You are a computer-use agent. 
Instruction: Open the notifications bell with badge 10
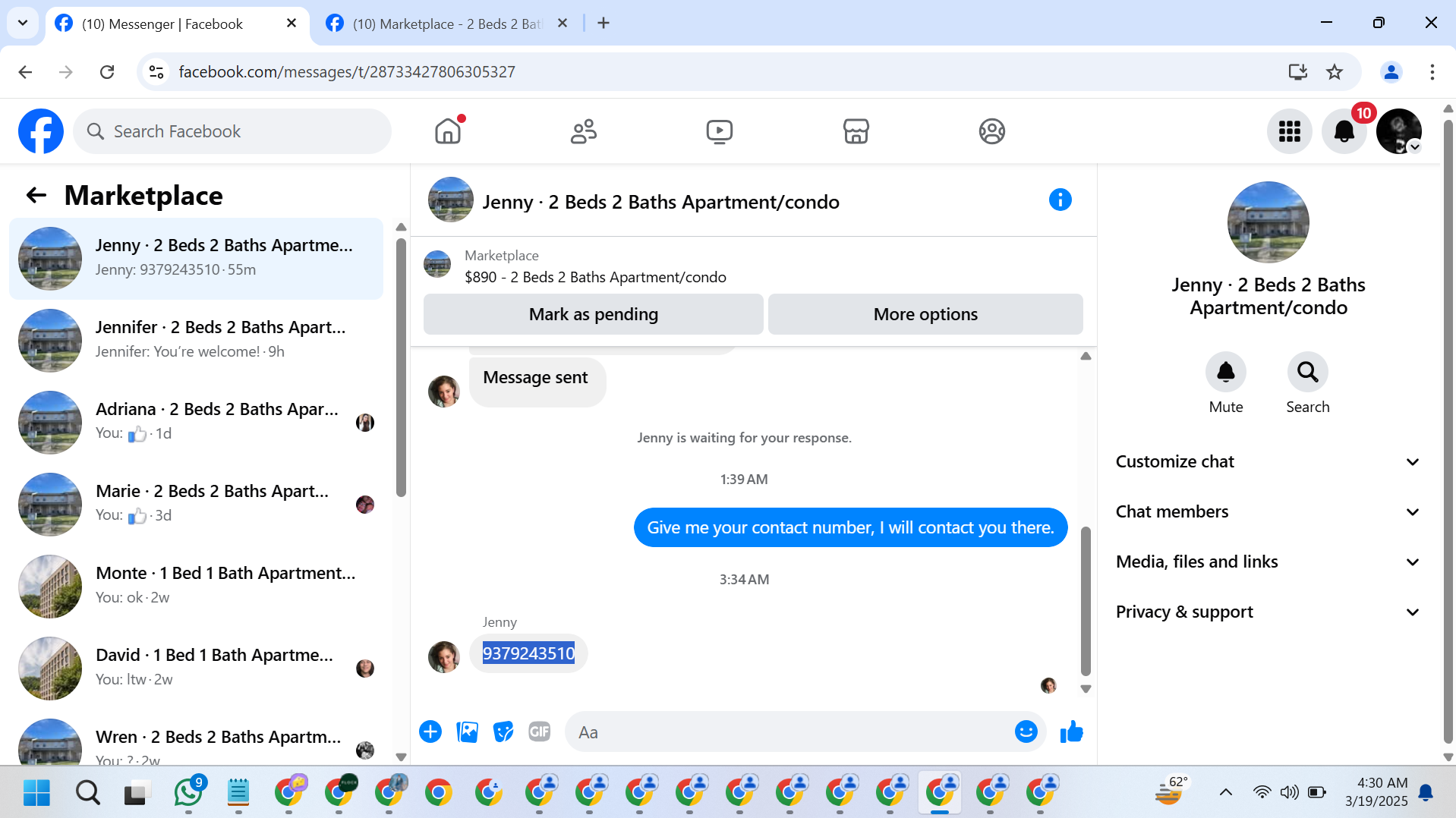pyautogui.click(x=1344, y=131)
